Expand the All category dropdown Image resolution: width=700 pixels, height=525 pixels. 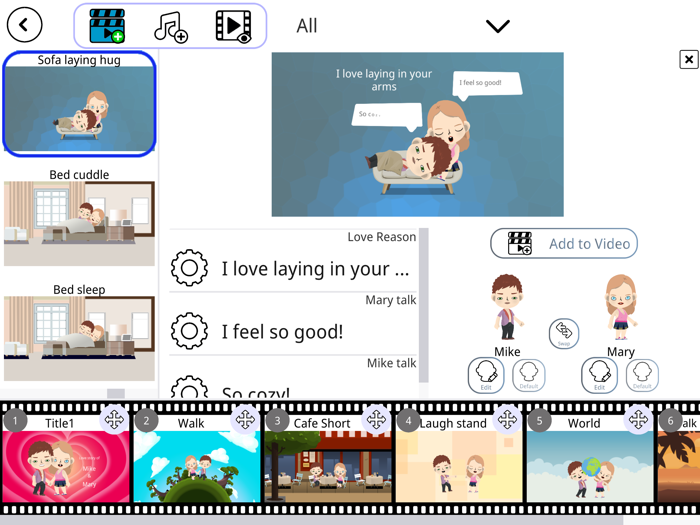(402, 26)
